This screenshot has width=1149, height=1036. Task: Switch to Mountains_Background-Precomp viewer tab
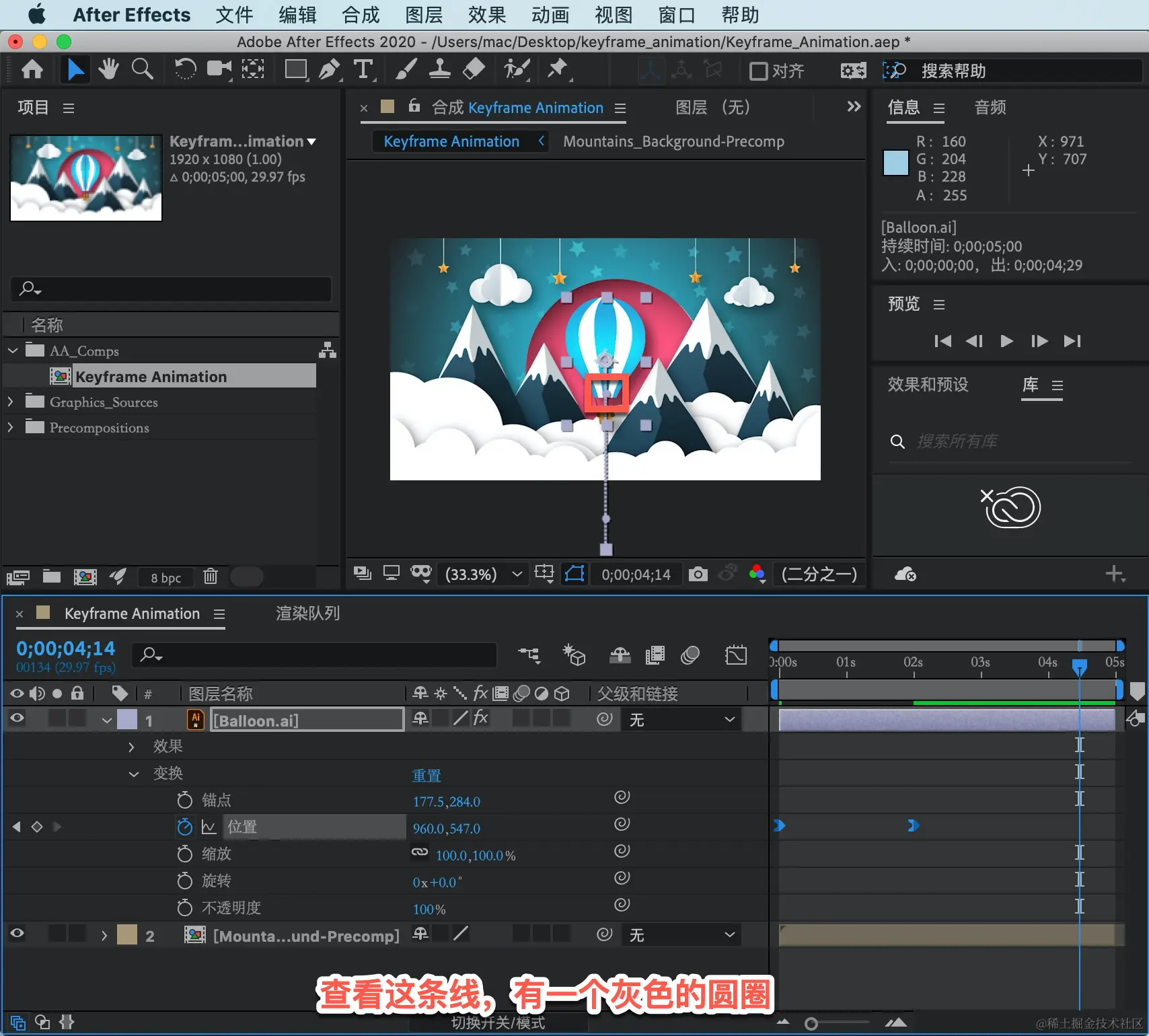pyautogui.click(x=673, y=141)
